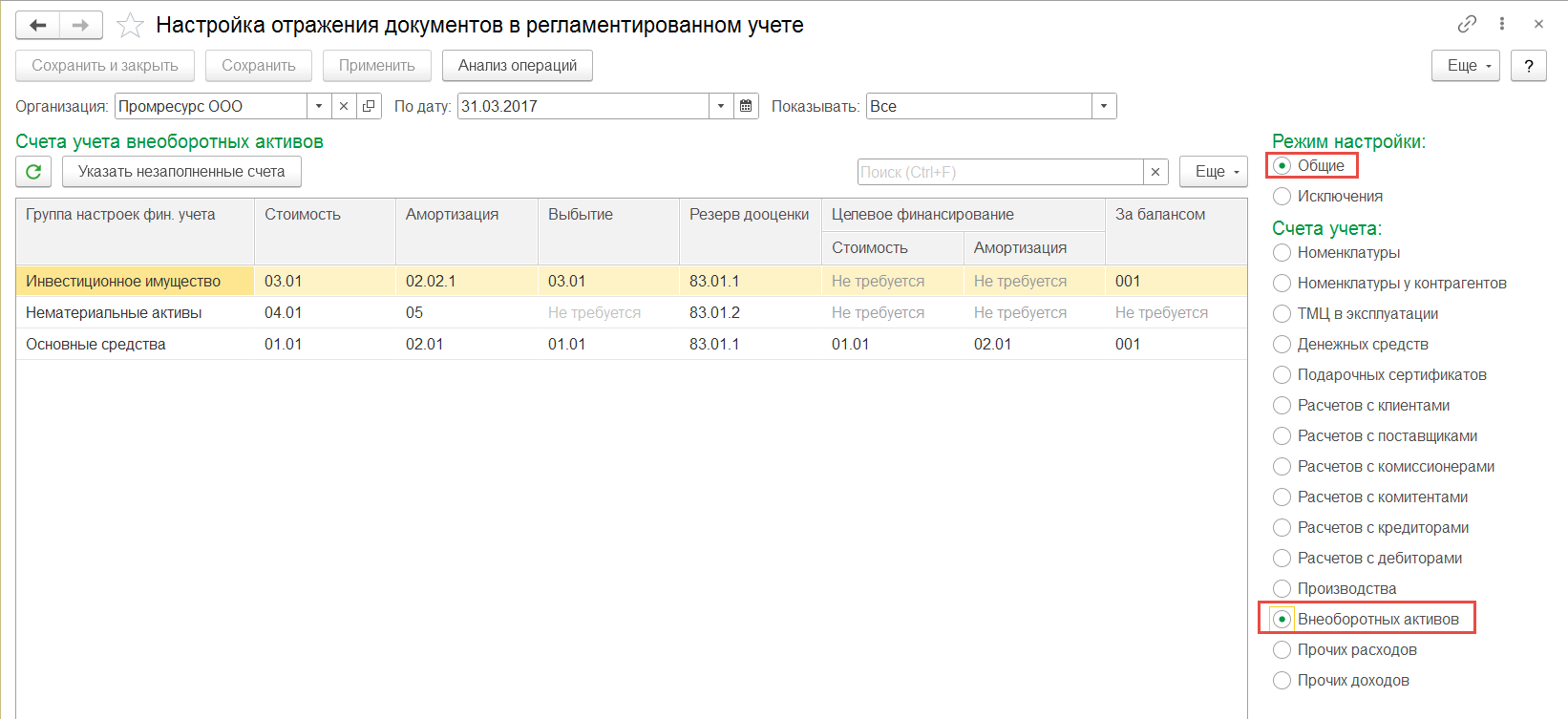Viewport: 1568px width, 719px height.
Task: Open Анализ операций
Action: pyautogui.click(x=518, y=66)
